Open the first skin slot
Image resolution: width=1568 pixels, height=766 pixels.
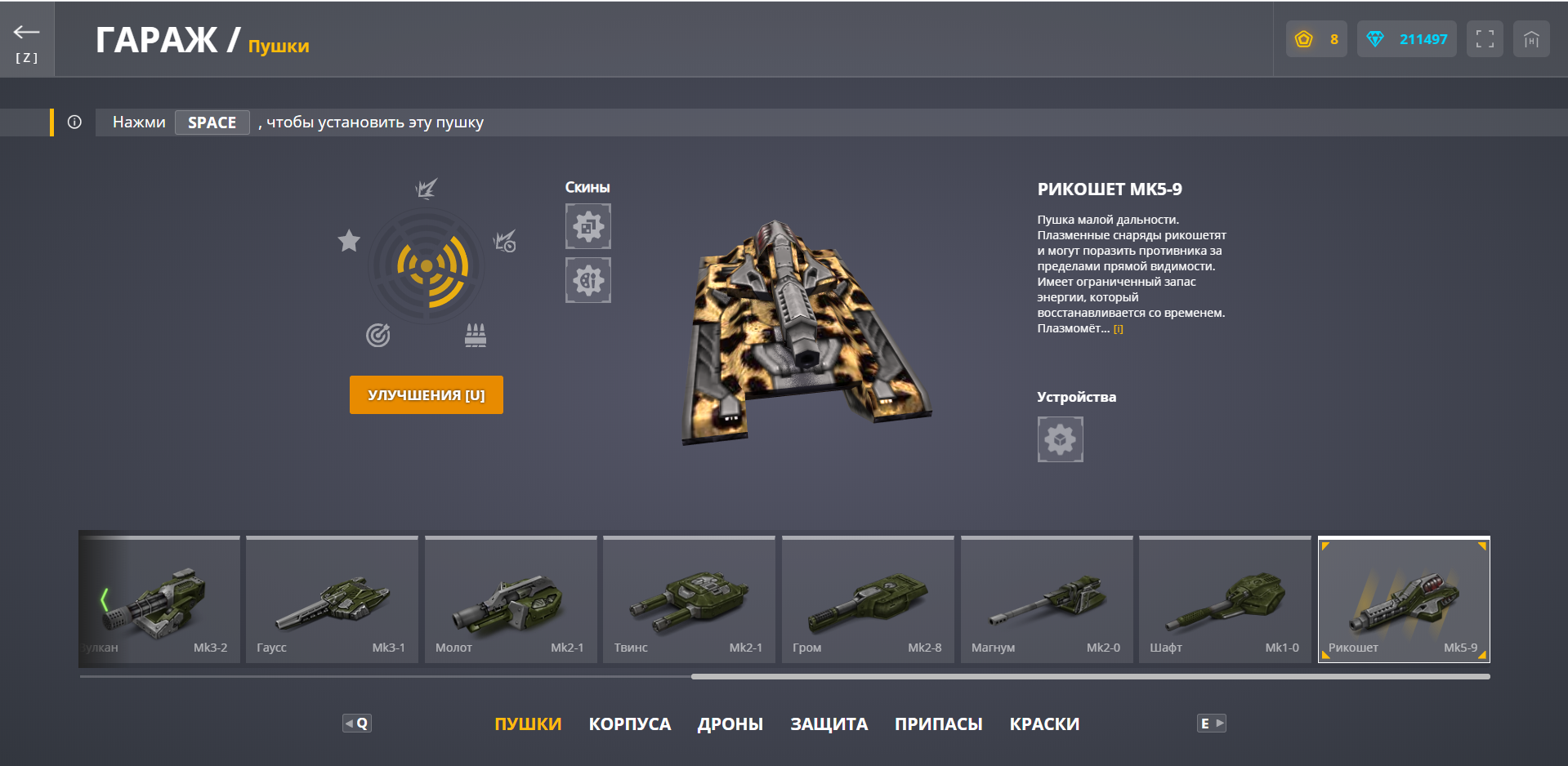[x=588, y=226]
